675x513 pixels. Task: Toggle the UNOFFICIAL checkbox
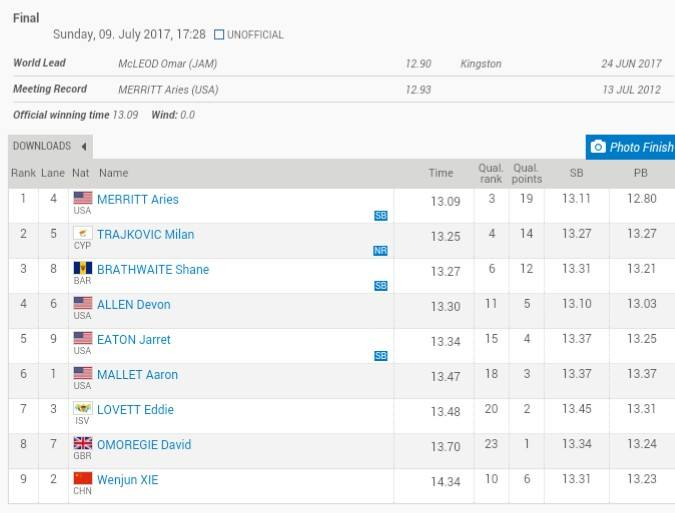219,34
